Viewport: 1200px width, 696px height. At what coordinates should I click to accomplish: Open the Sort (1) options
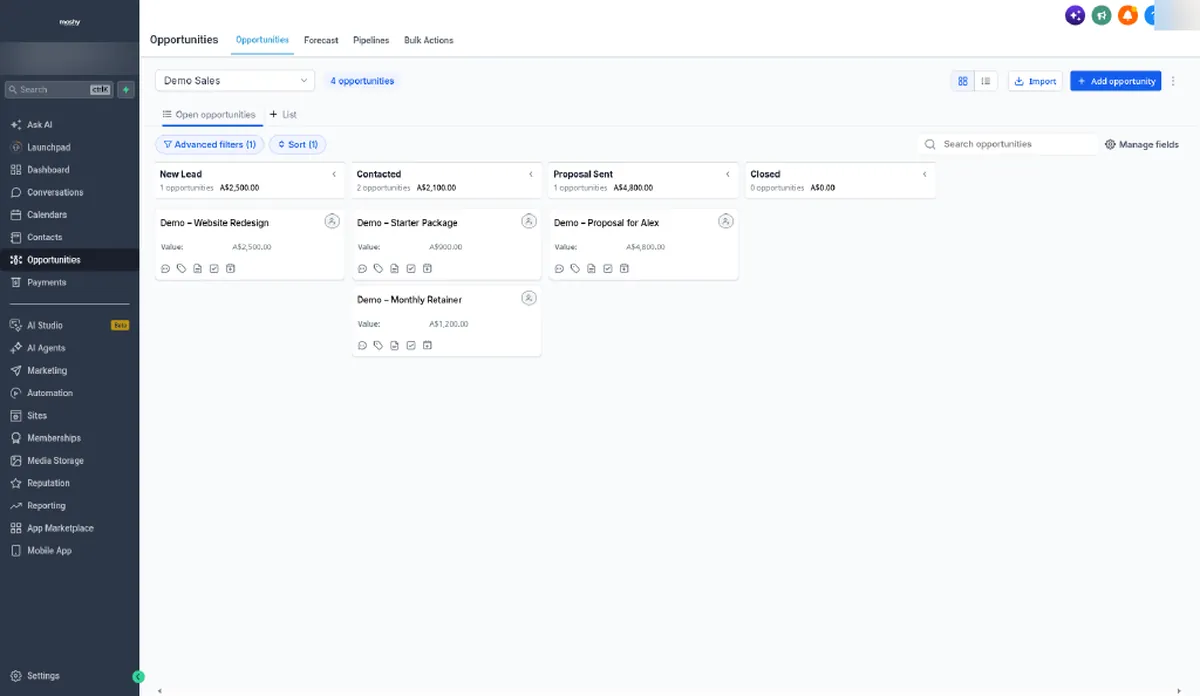coord(297,145)
